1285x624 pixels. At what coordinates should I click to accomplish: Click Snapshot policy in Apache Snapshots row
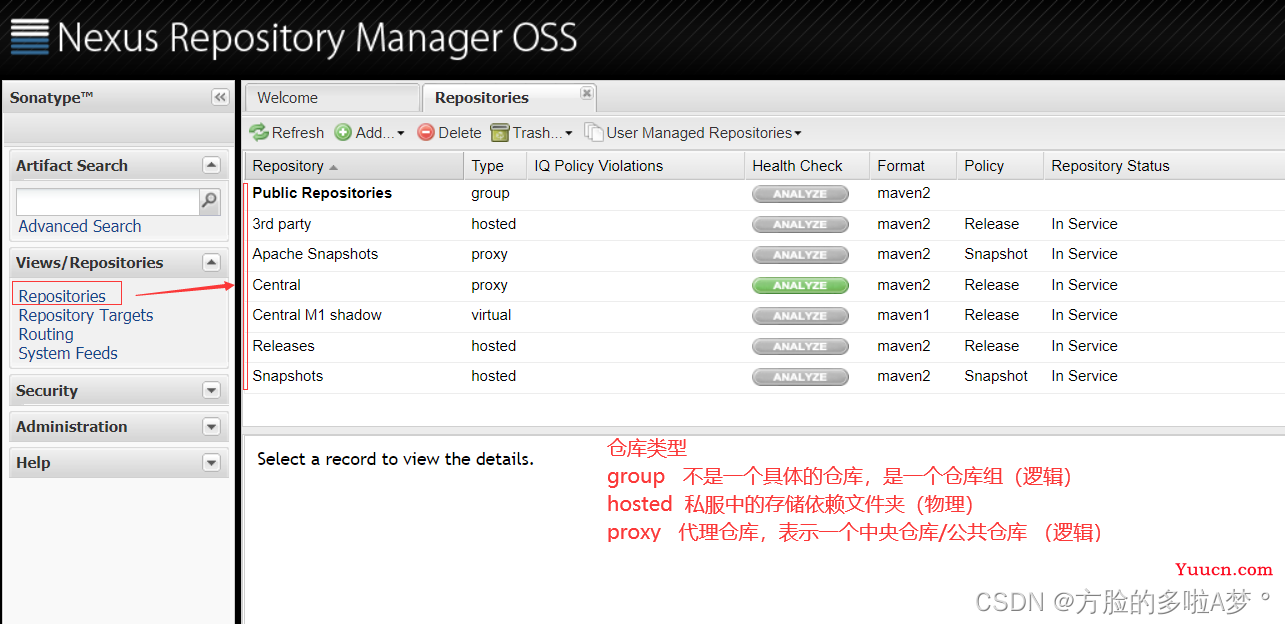click(996, 254)
